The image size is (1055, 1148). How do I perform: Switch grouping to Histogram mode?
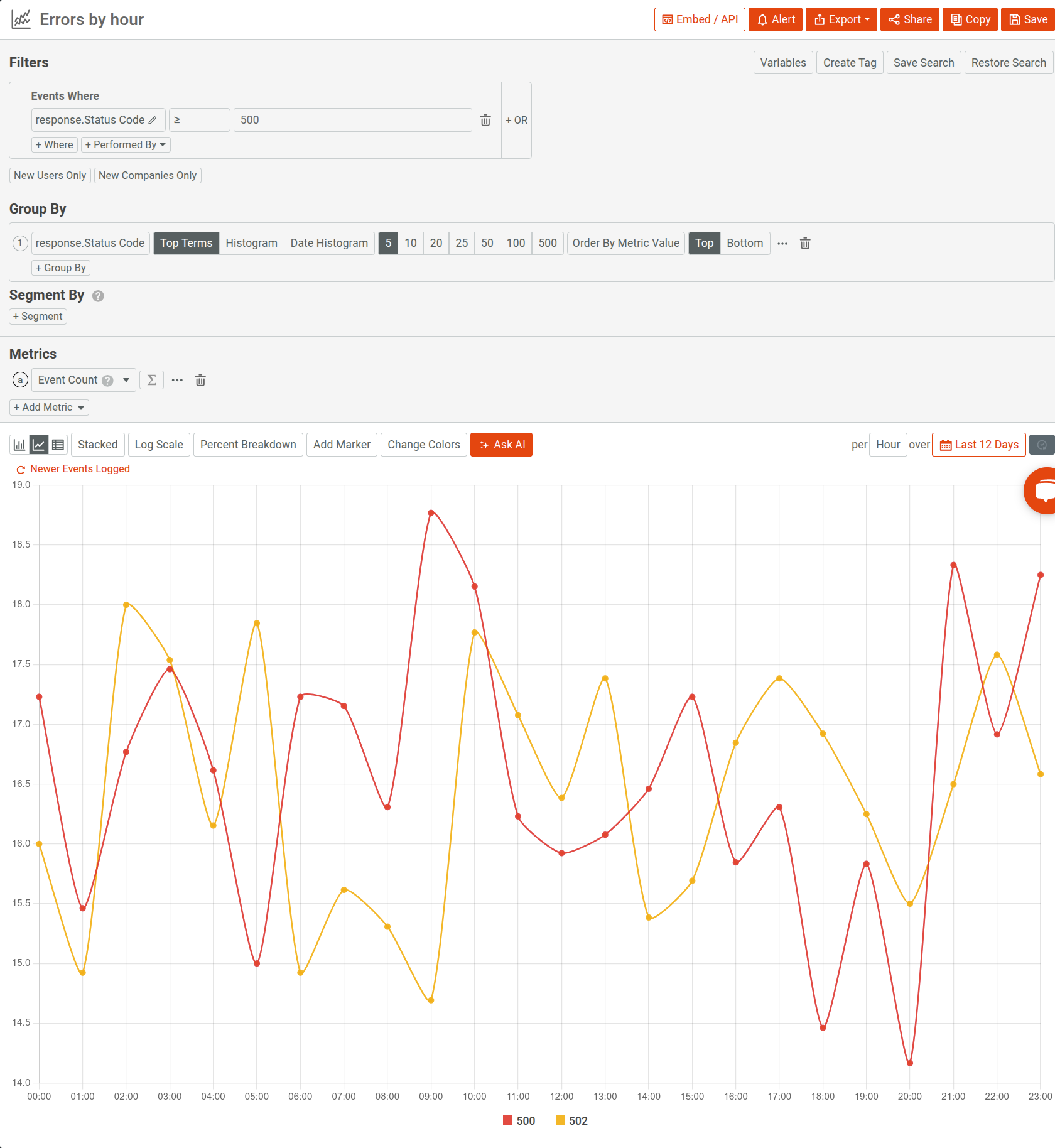click(x=251, y=243)
